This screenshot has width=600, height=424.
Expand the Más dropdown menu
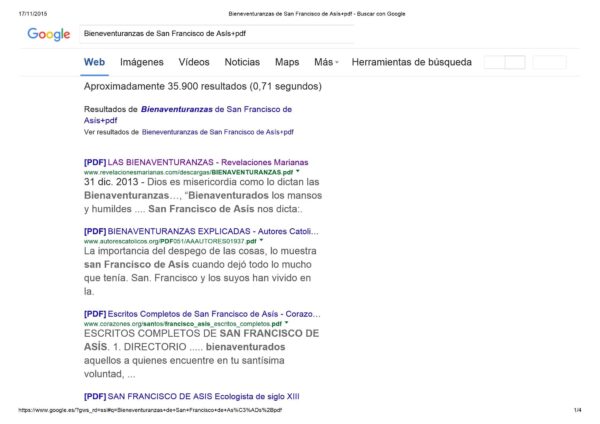[326, 62]
